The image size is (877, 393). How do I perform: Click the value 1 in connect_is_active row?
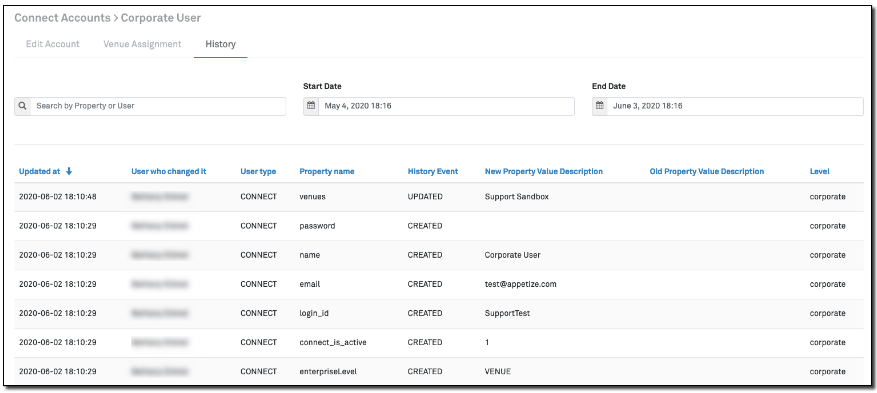tap(487, 342)
